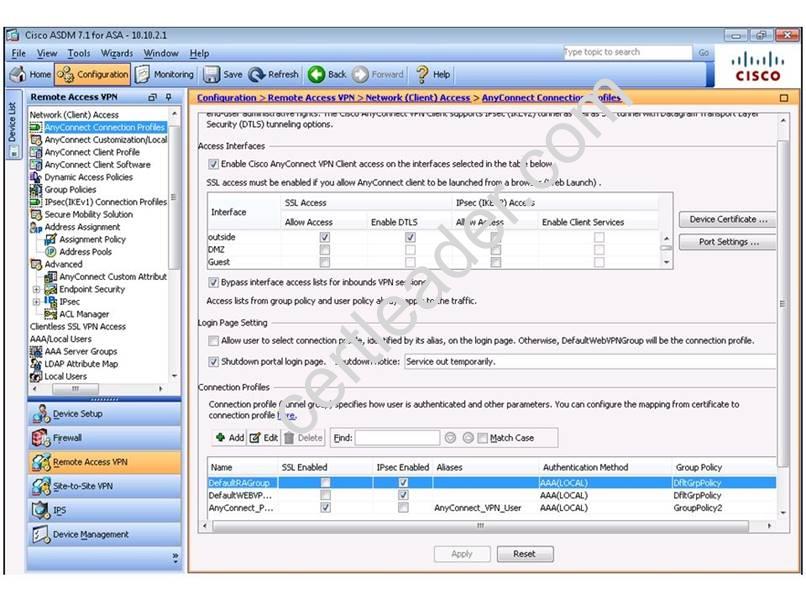The width and height of the screenshot is (806, 605).
Task: Edit the selected connection profile
Action: click(264, 438)
